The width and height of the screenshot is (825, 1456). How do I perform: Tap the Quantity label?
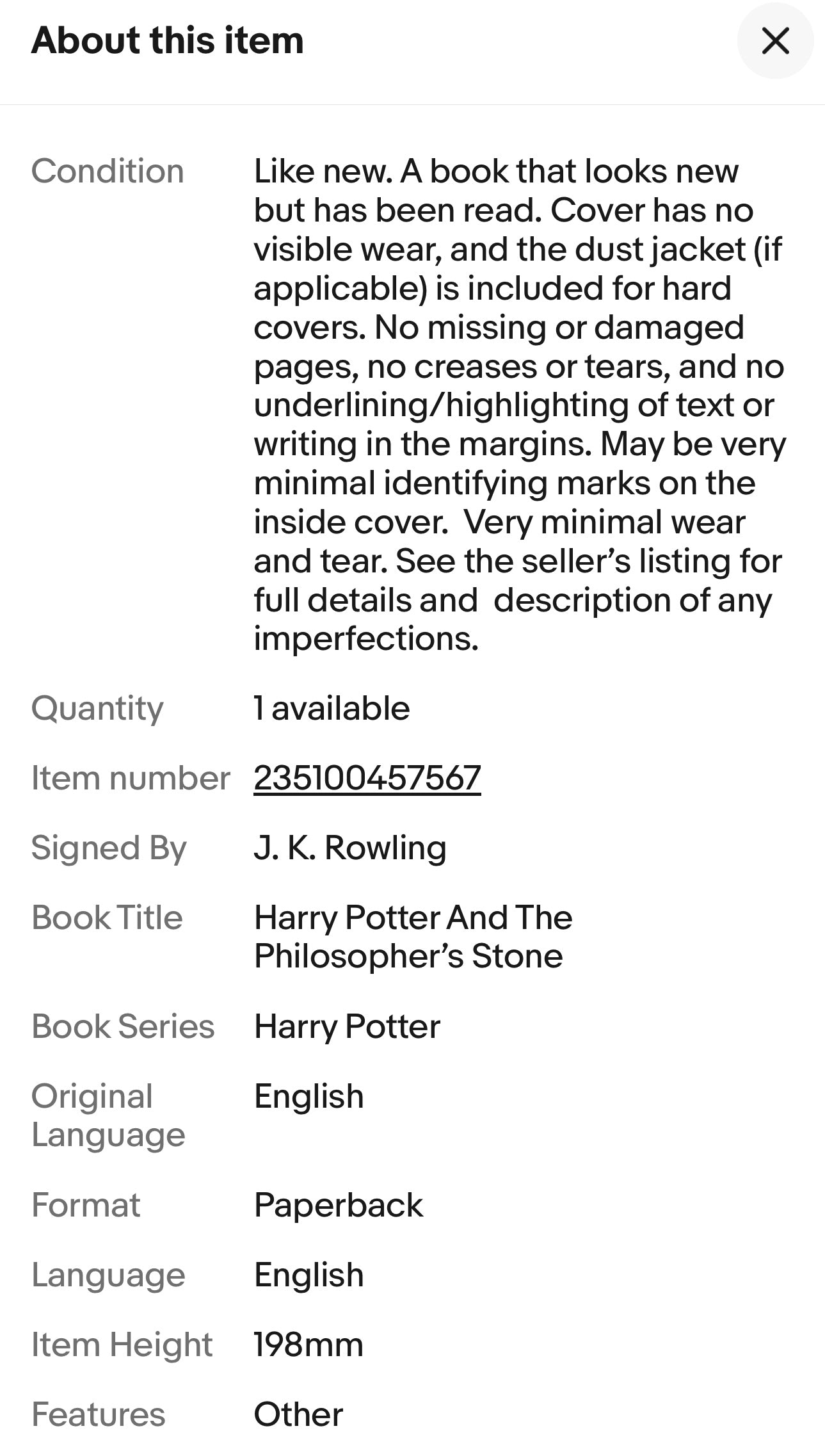[x=97, y=708]
